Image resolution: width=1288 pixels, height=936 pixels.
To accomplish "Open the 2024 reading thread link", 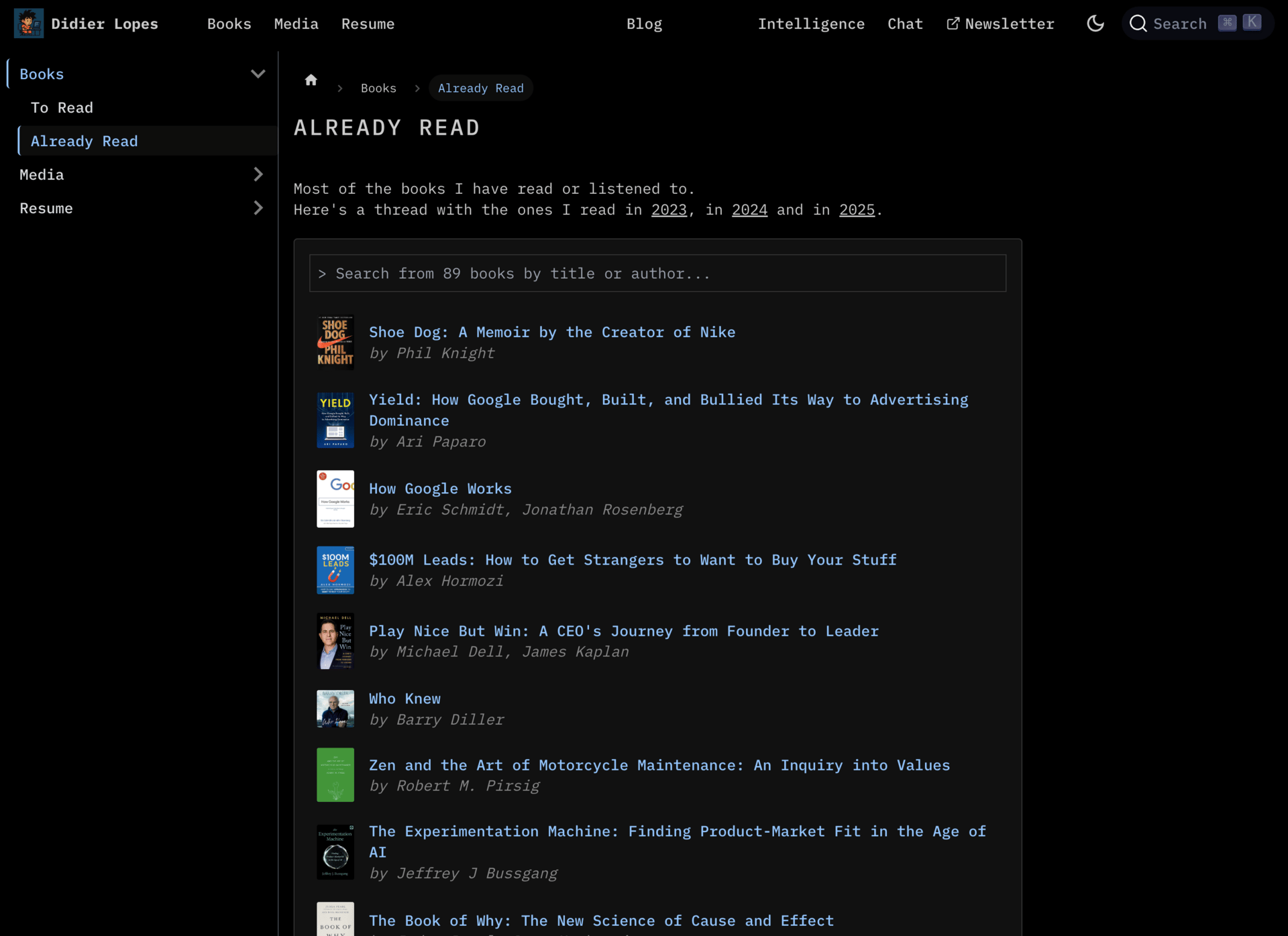I will [749, 210].
